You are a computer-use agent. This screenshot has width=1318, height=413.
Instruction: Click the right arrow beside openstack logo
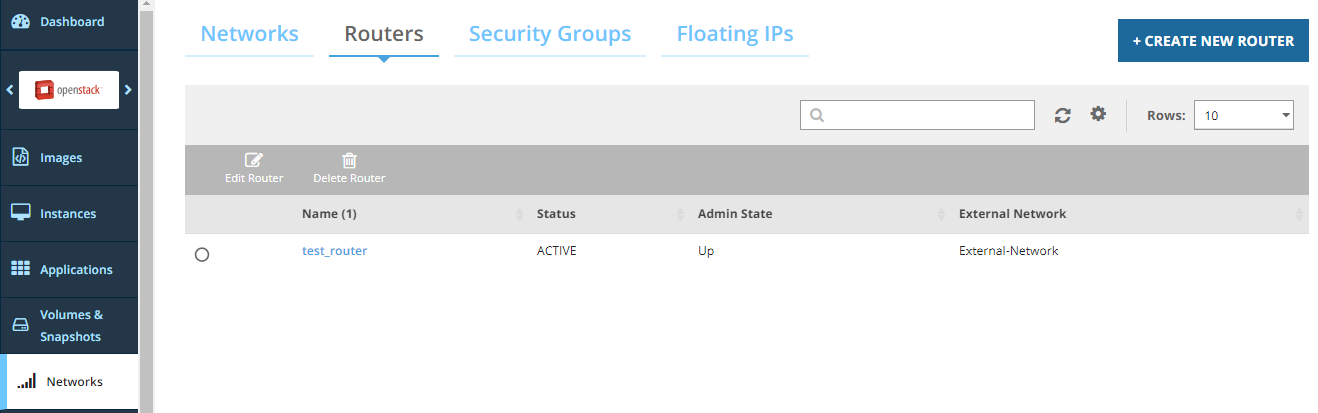click(x=128, y=89)
